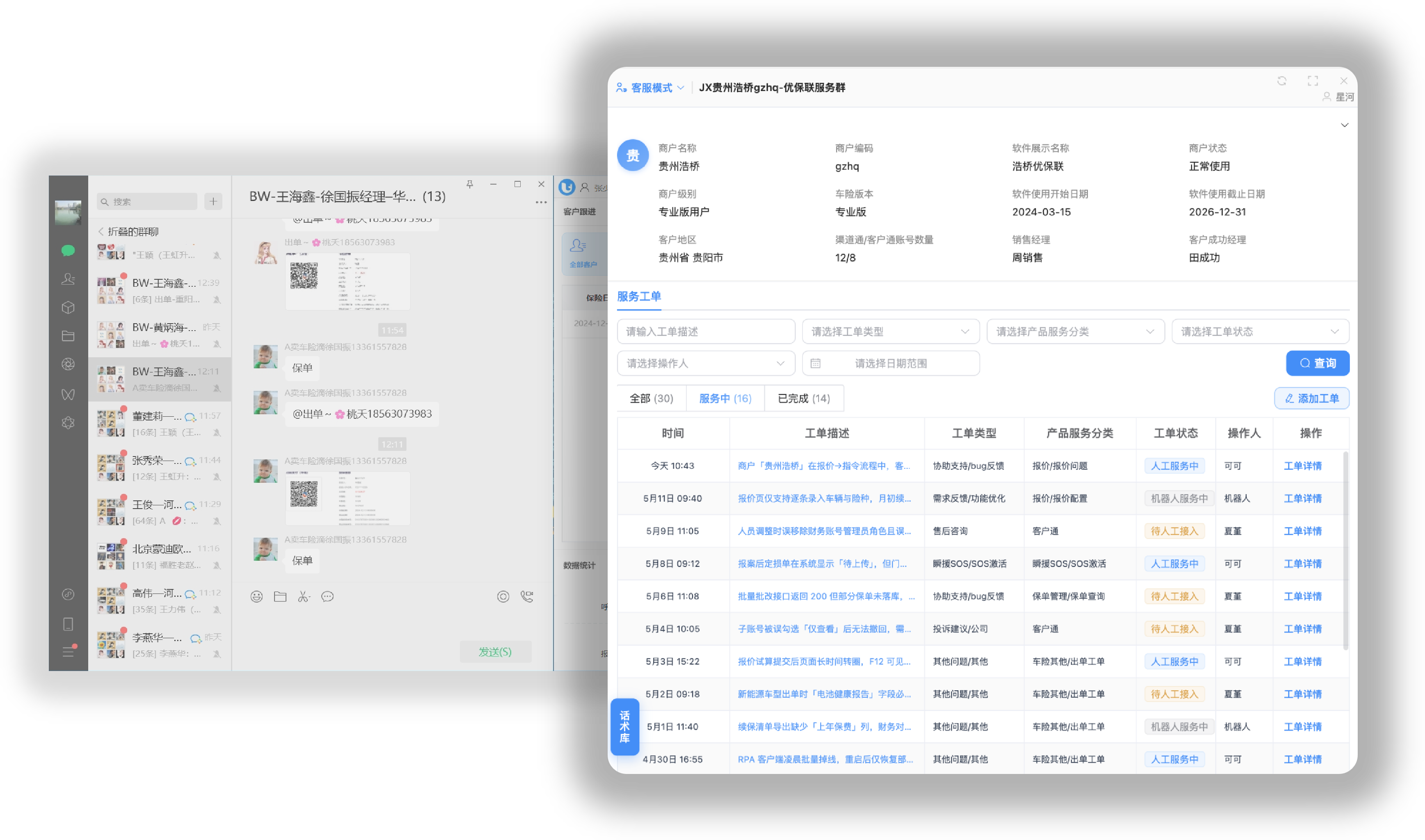Open the aperture-shaped Moments icon in WeChat sidebar
1425x840 pixels.
coord(68,365)
